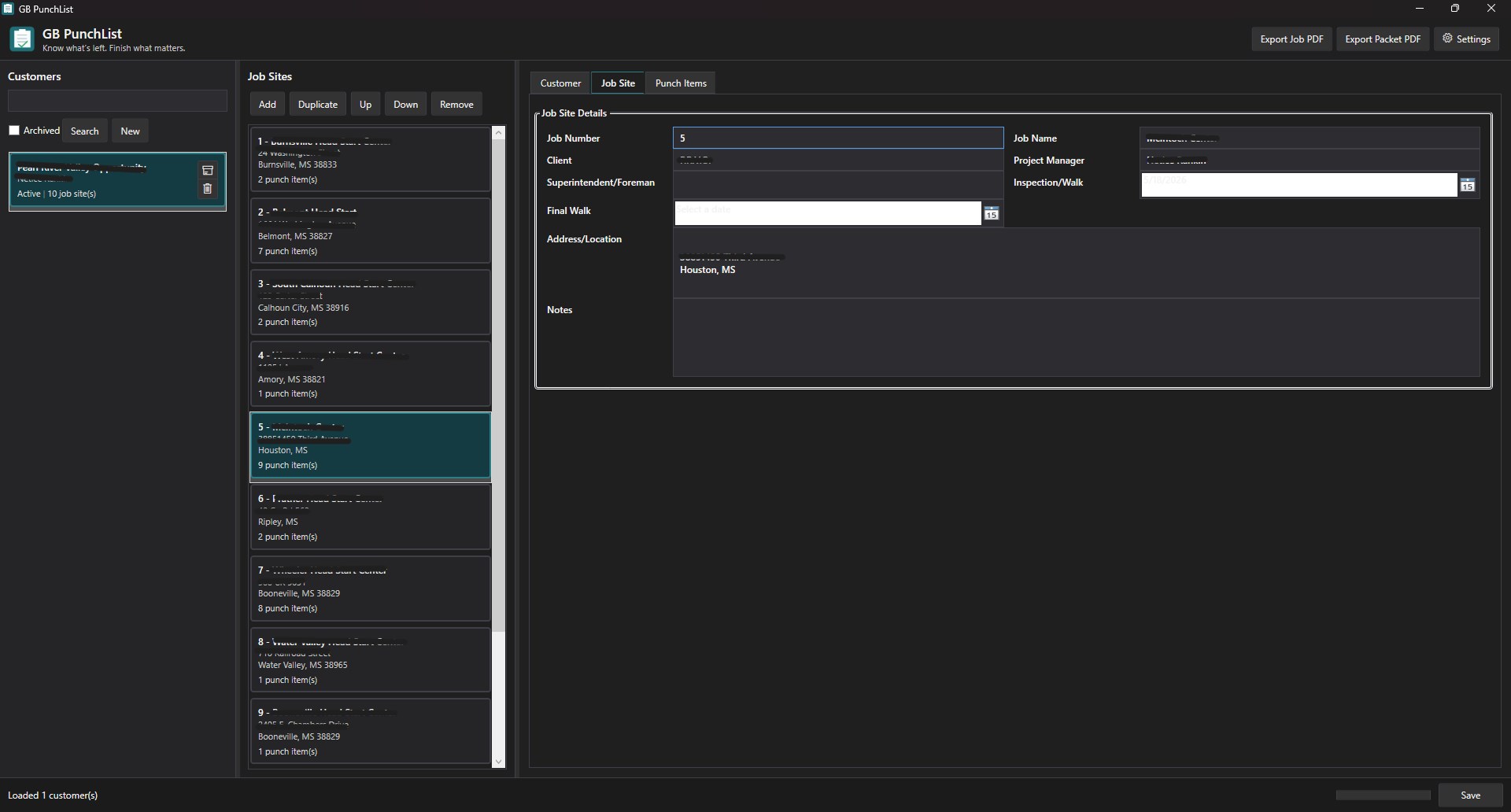
Task: Open the Customer tab
Action: coord(560,83)
